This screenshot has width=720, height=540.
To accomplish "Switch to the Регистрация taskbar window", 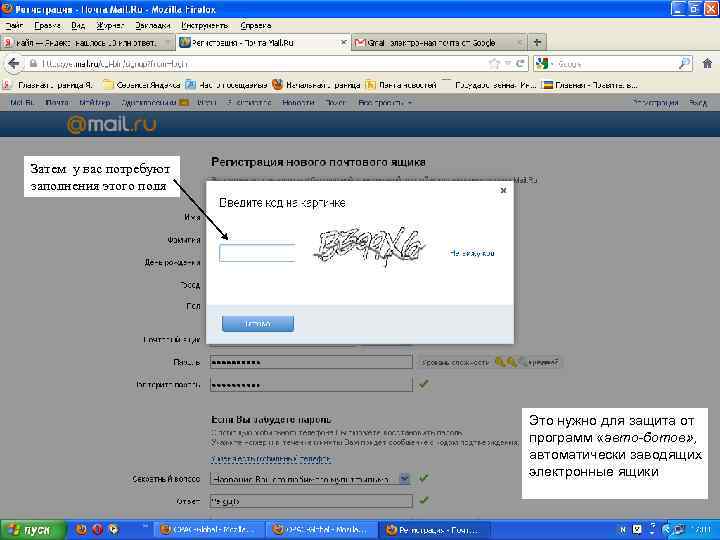I will (435, 530).
